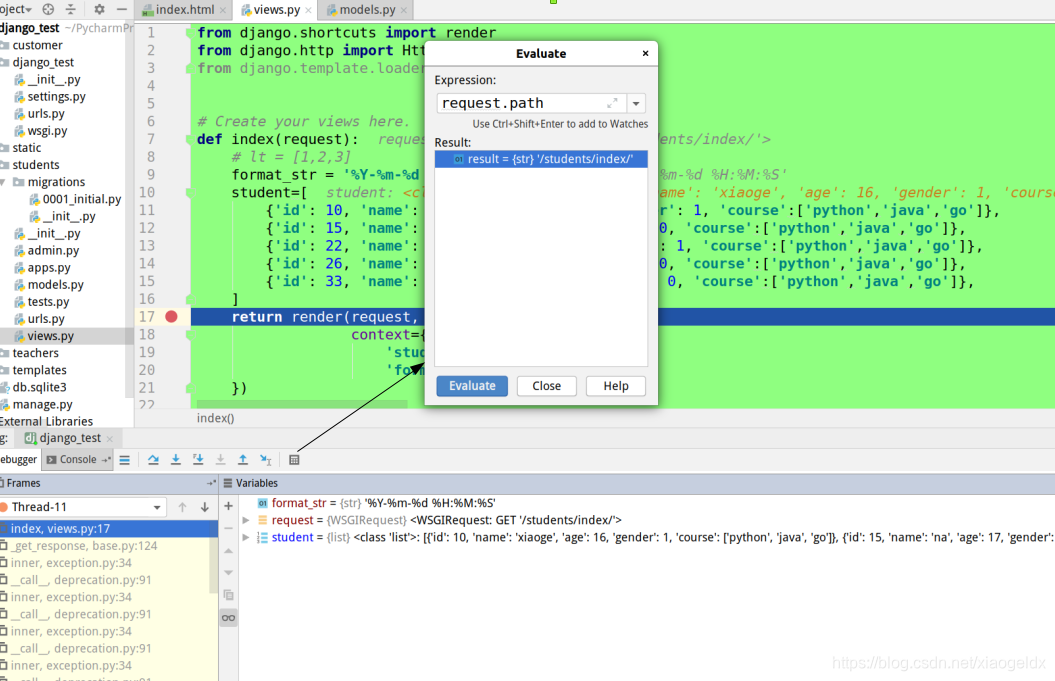Toggle Show Watches glasses button
1055x681 pixels.
pyautogui.click(x=229, y=618)
